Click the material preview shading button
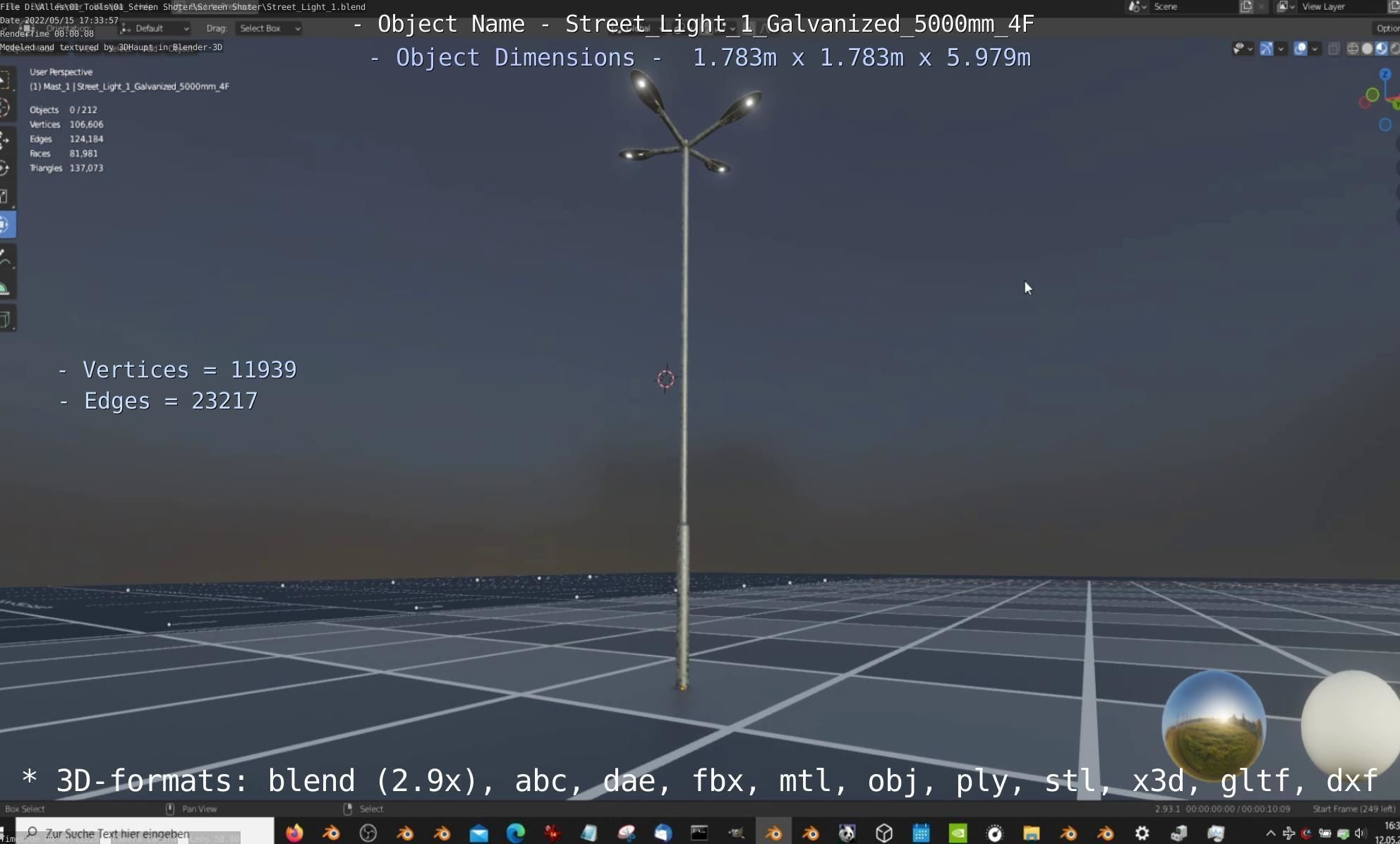Viewport: 1400px width, 844px height. coord(1381,49)
